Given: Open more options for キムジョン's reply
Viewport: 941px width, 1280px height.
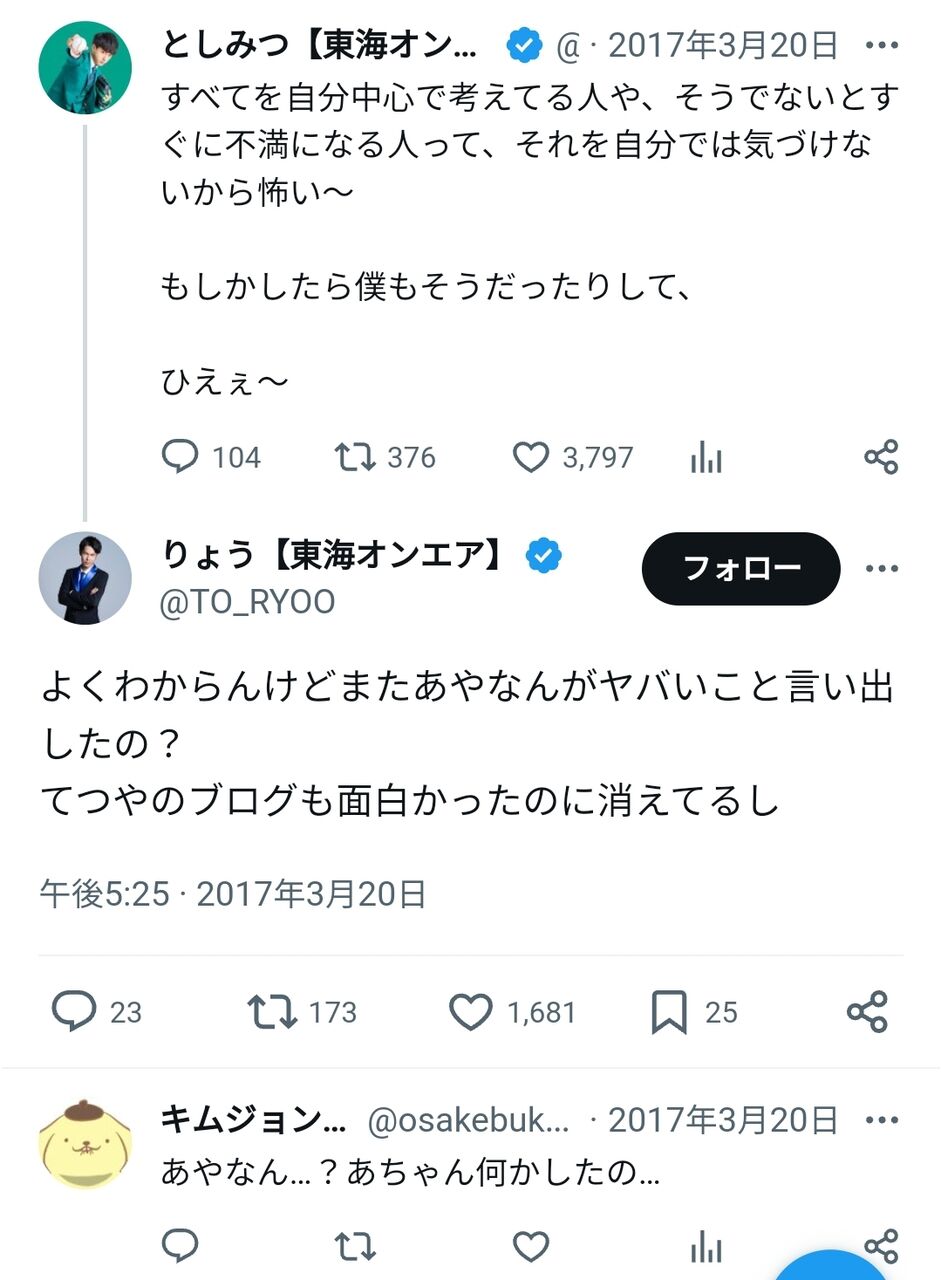Looking at the screenshot, I should (x=881, y=1119).
